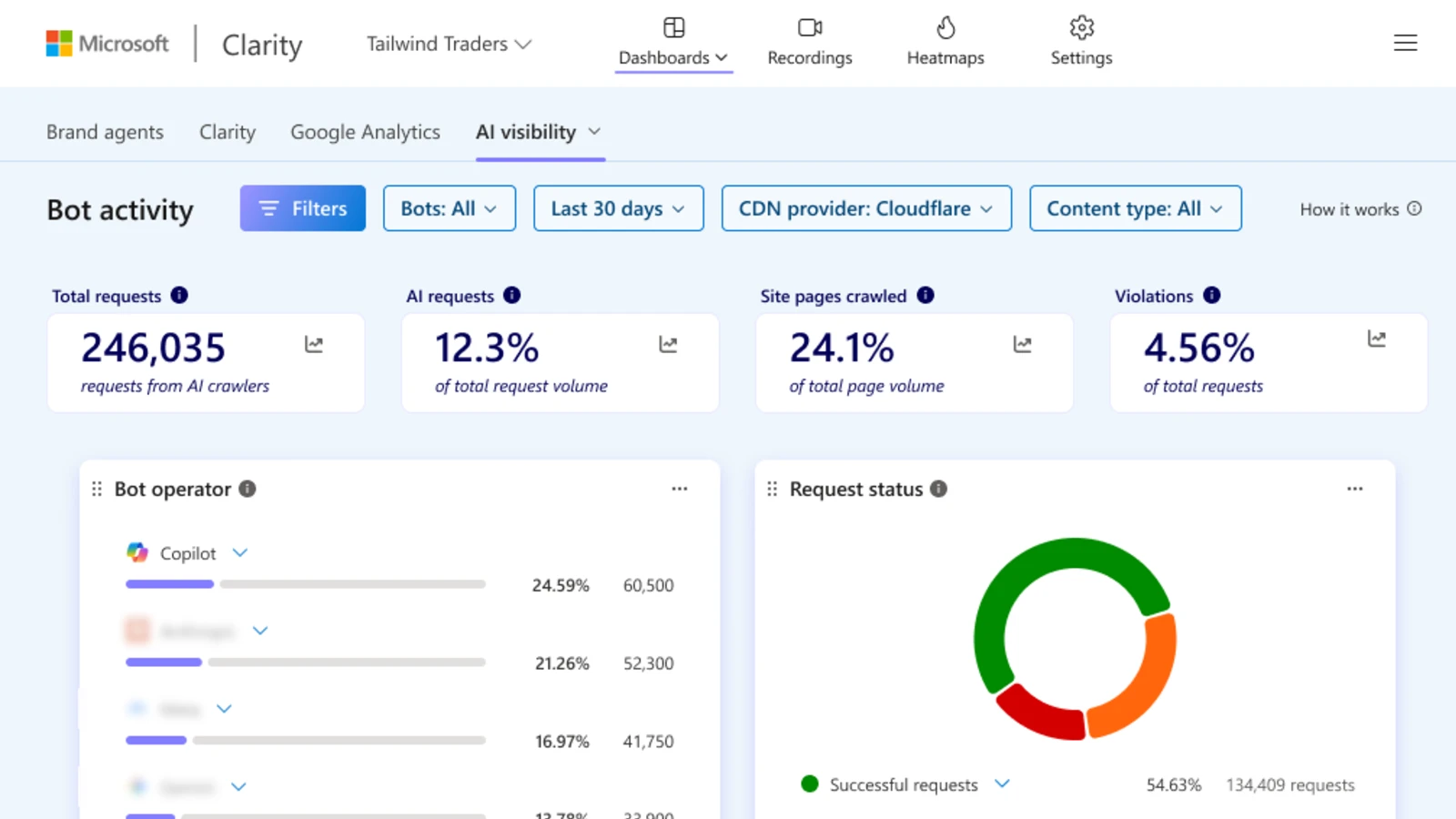The image size is (1456, 819).
Task: Switch project via Tailwind Traders dropdown
Action: pos(449,44)
